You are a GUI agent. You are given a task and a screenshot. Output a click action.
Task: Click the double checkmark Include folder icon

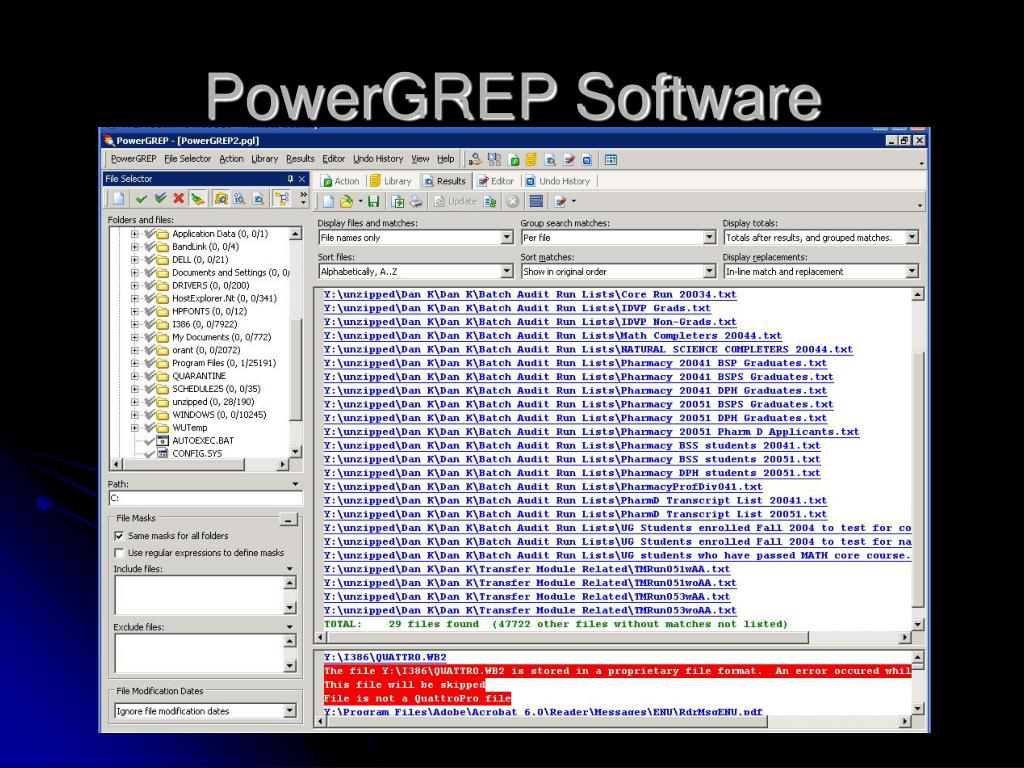click(x=159, y=198)
